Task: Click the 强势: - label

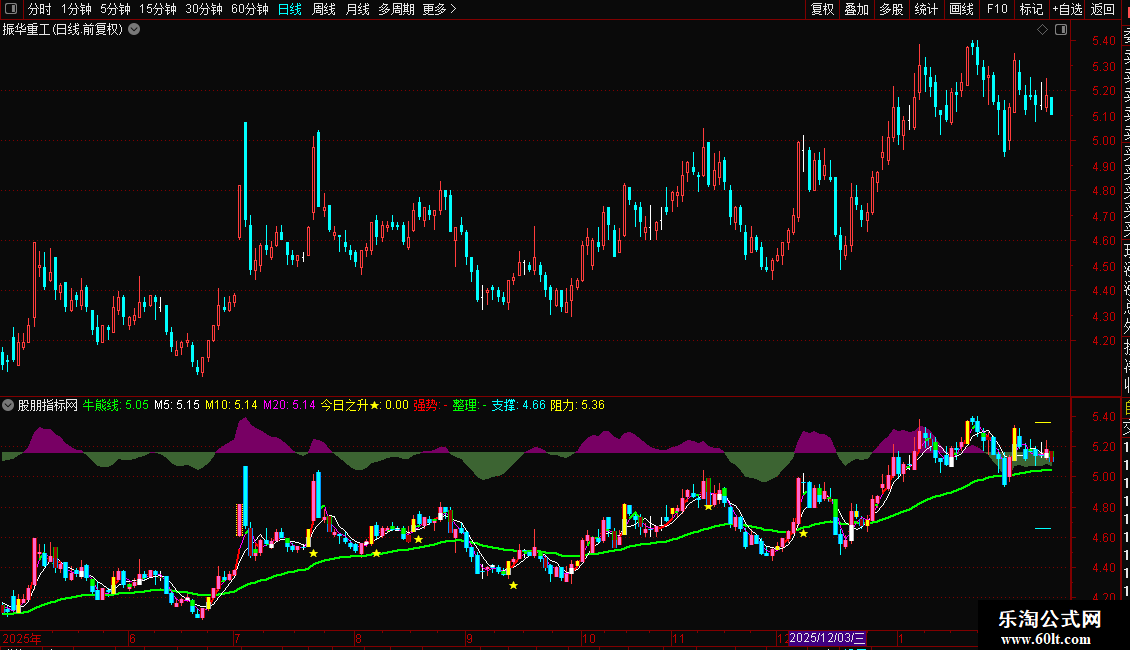Action: (430, 405)
